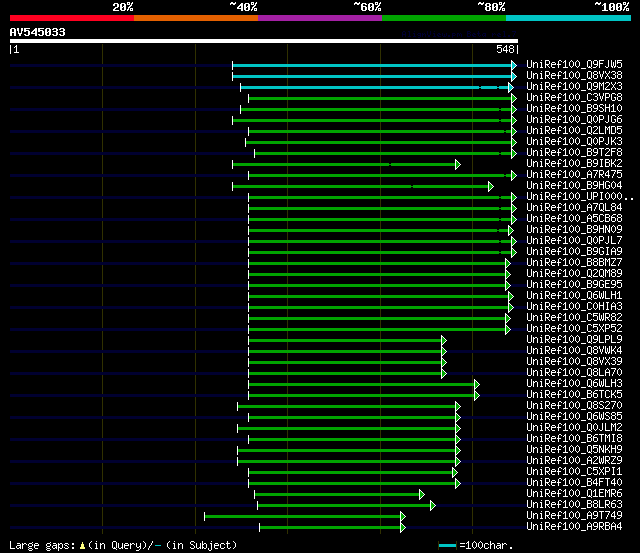
Task: Click the cyan =100char. scale bar
Action: pyautogui.click(x=447, y=545)
